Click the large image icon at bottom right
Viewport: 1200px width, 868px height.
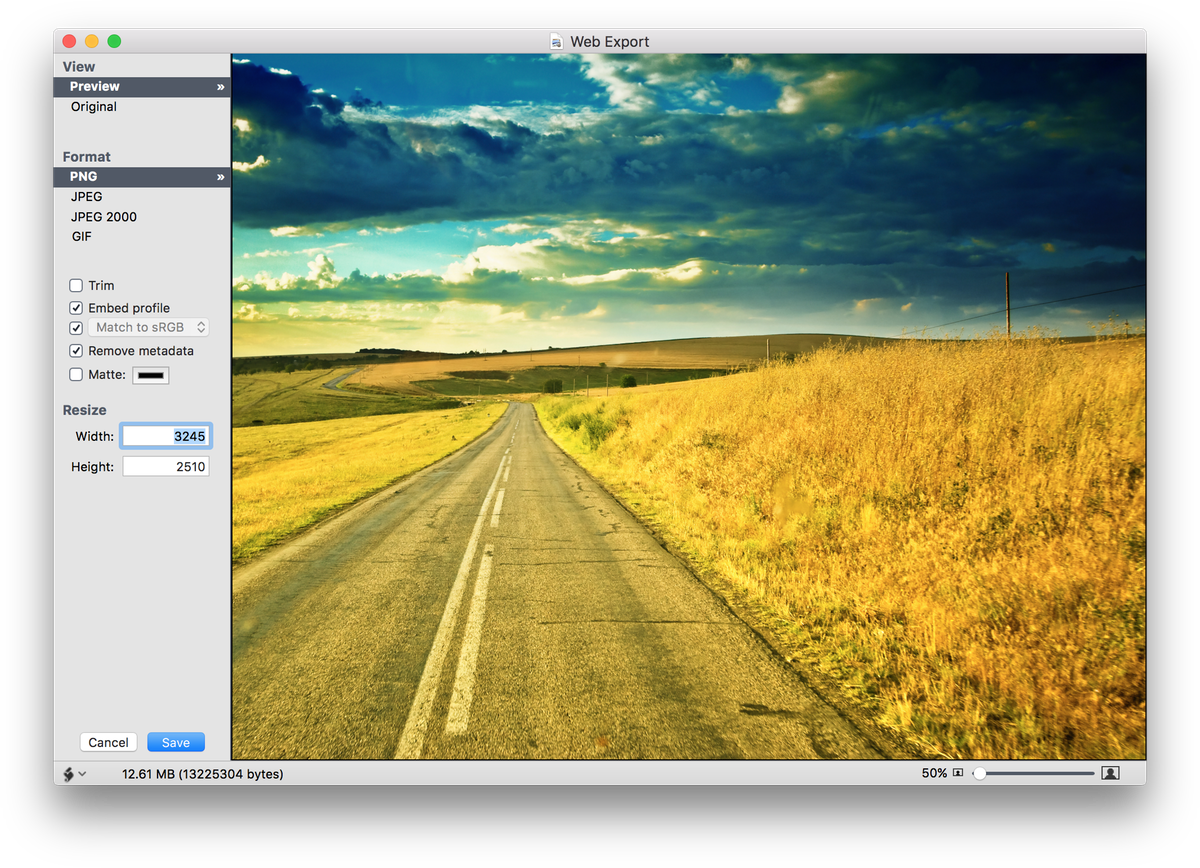[1110, 772]
